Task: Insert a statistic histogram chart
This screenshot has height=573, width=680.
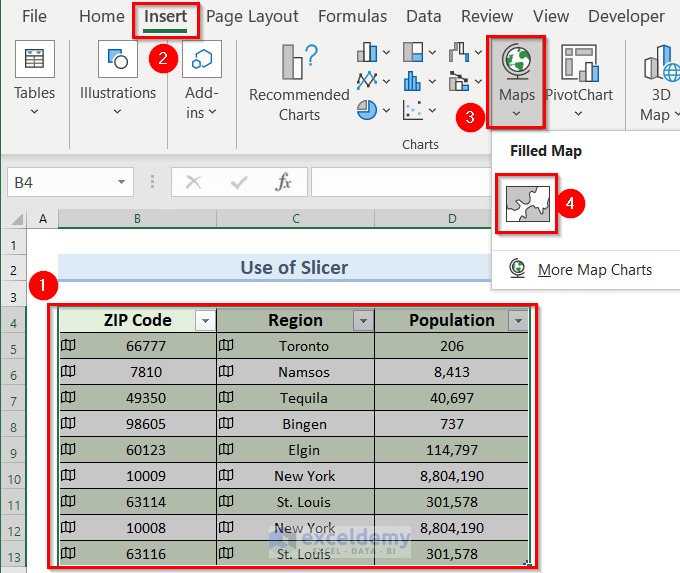Action: coord(412,81)
